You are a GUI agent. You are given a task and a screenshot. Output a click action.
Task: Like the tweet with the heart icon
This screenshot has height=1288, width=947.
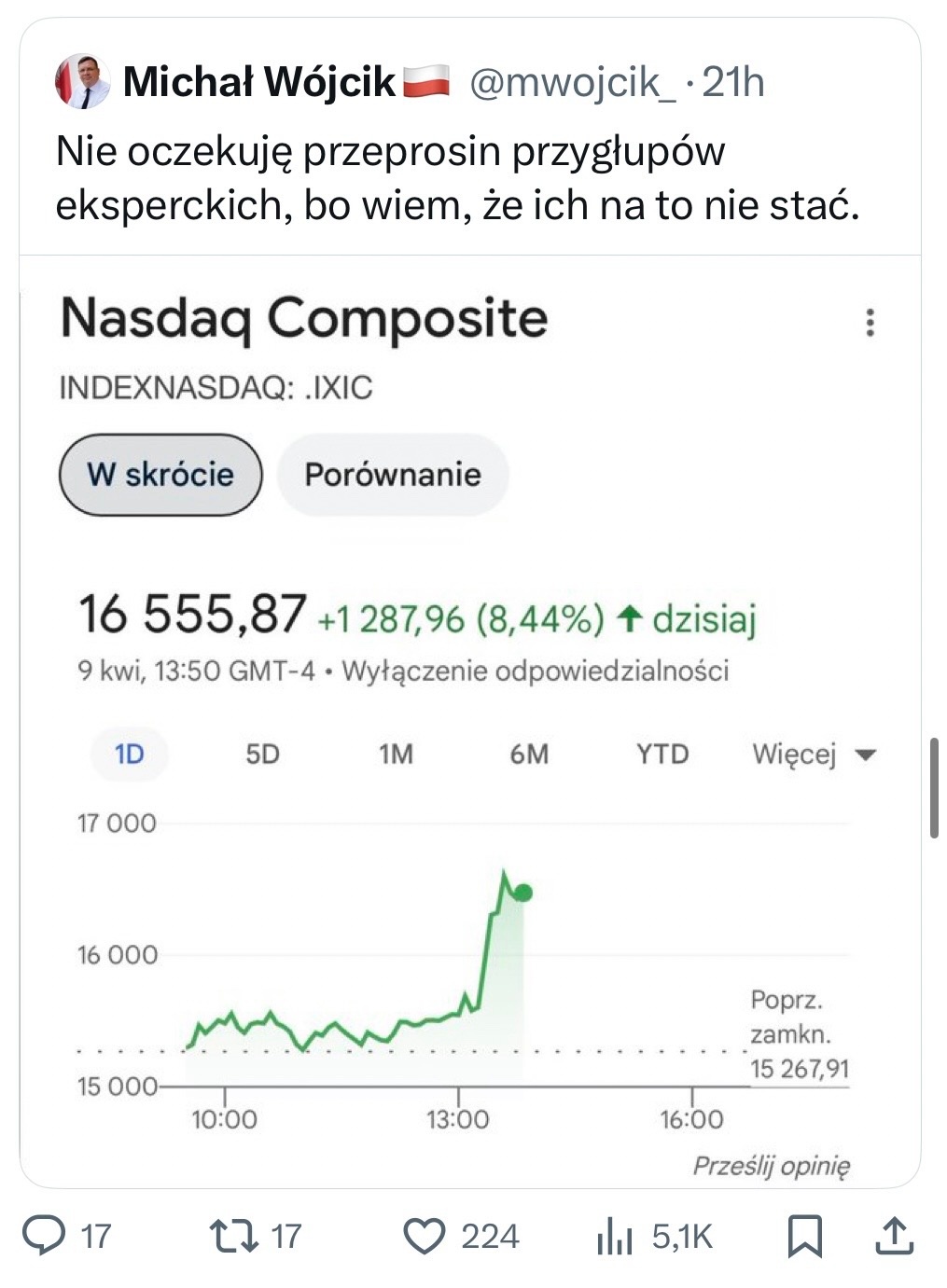425,1237
